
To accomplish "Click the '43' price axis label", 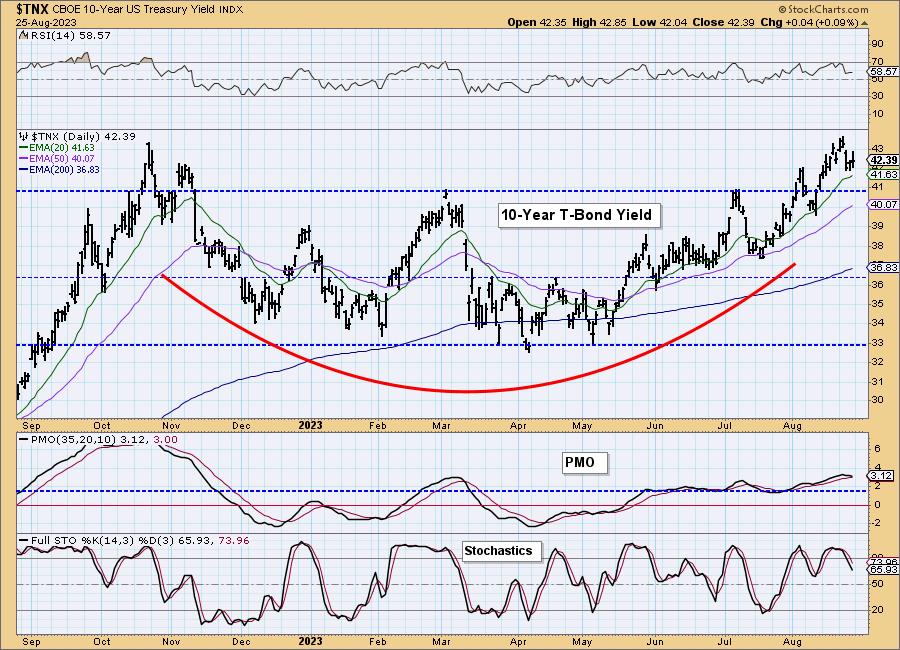I will pyautogui.click(x=877, y=149).
